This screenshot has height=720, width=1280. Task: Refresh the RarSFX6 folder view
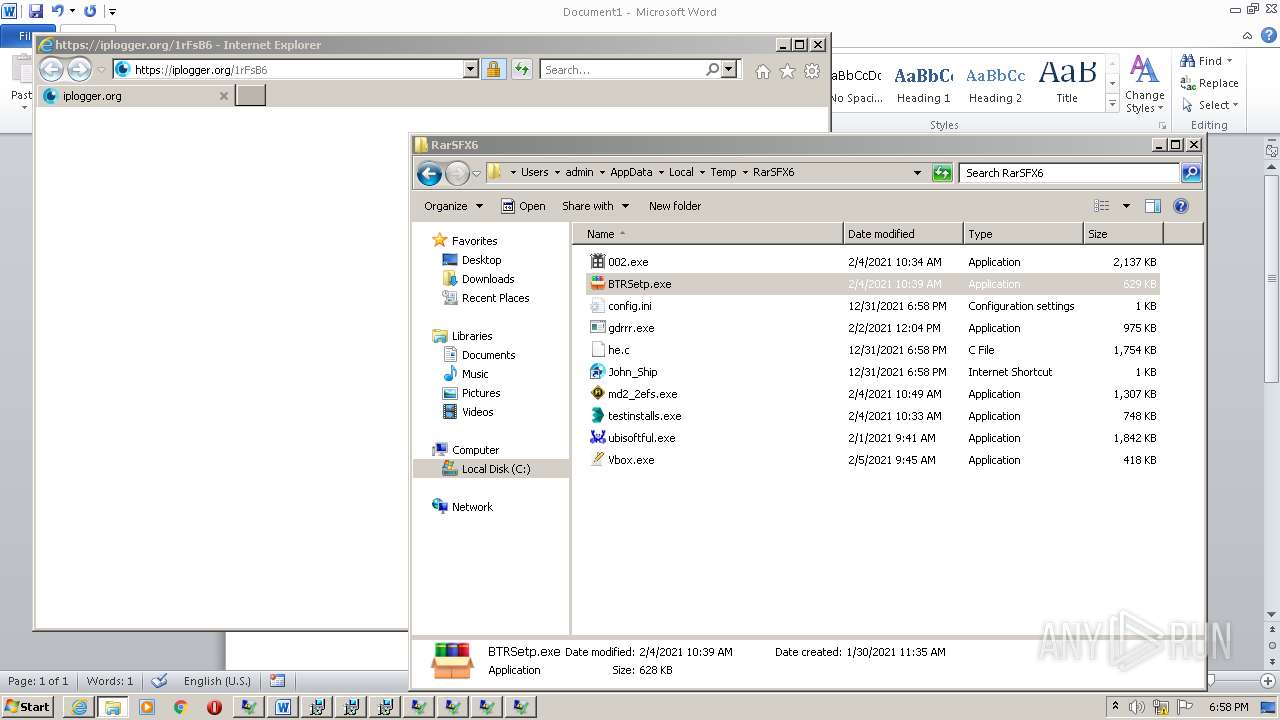(942, 173)
